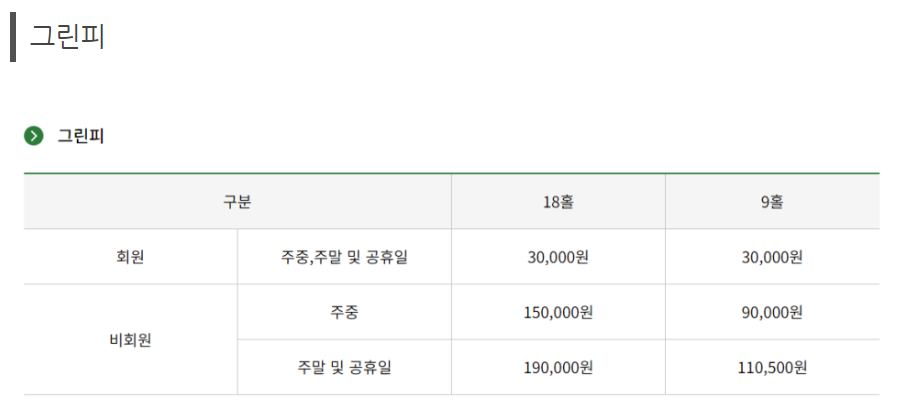897x412 pixels.
Task: Click the blank area right of 그린피 subtitle
Action: click(x=500, y=136)
